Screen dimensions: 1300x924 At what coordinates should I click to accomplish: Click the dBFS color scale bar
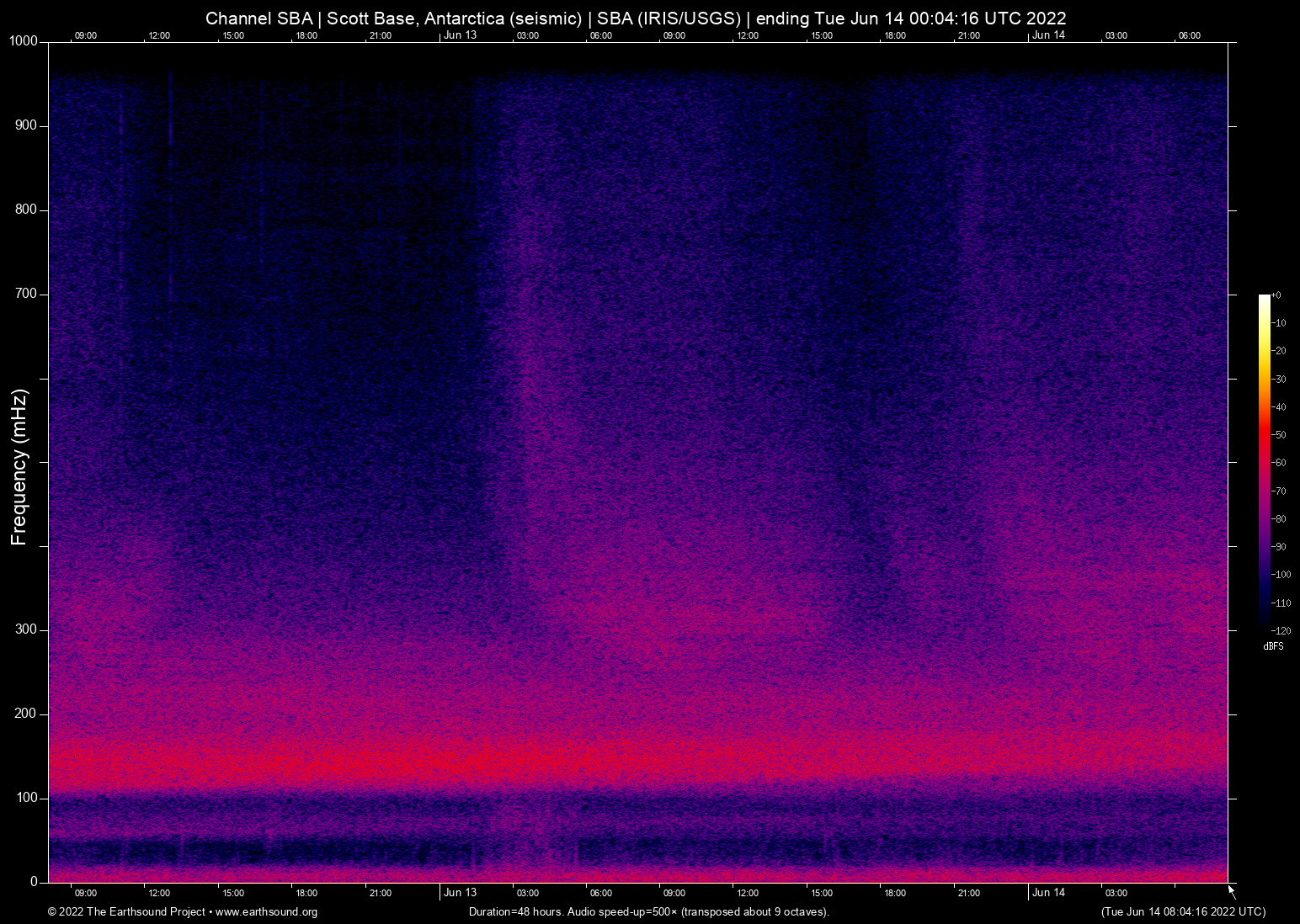[x=1264, y=461]
